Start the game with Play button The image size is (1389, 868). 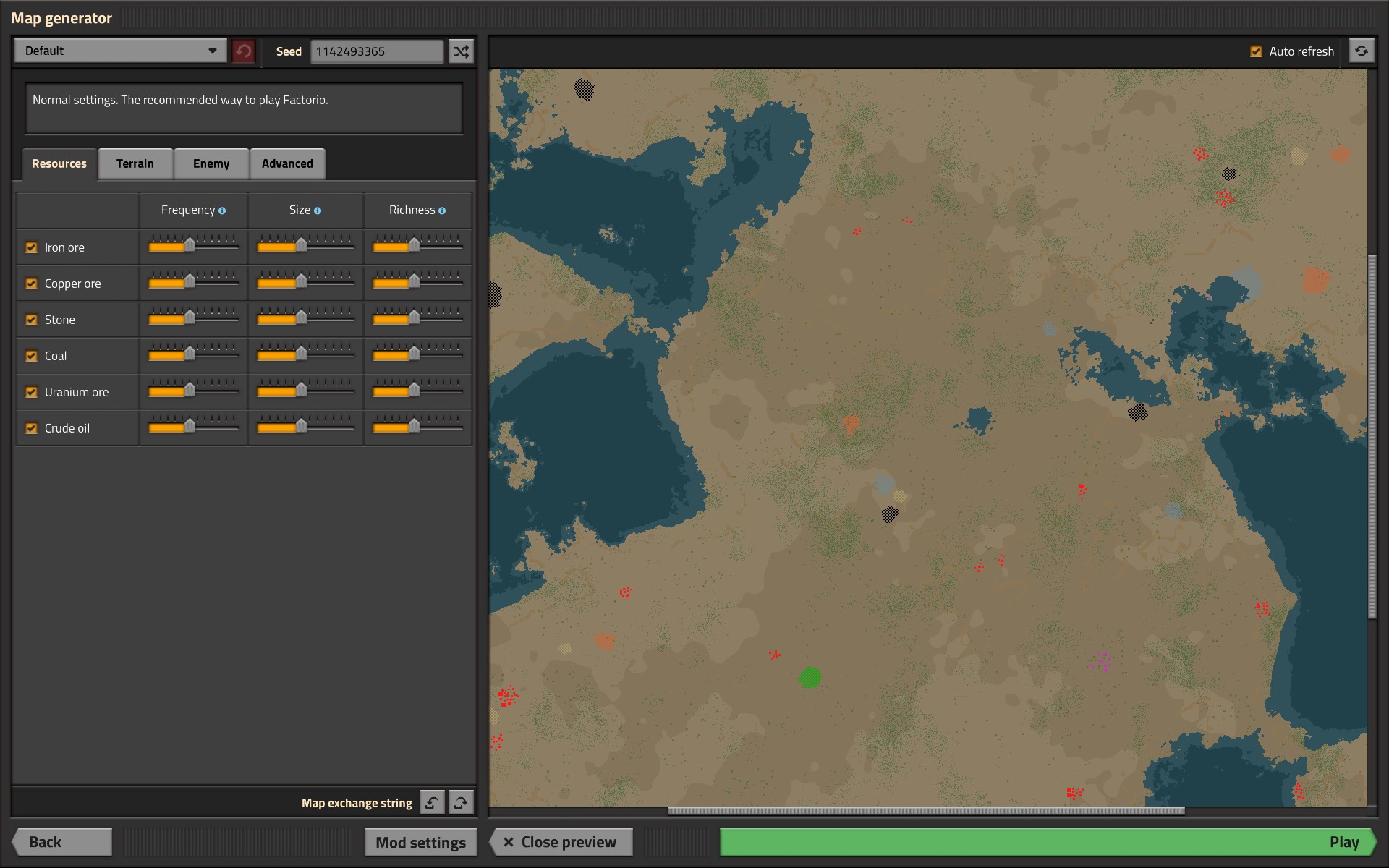[1048, 842]
